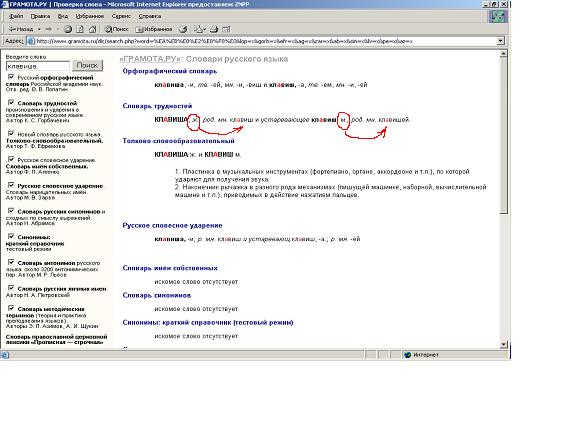Uncheck Толково-словообразовательный dictionary checkbox
Screen dimensions: 576x432
(x=11, y=133)
